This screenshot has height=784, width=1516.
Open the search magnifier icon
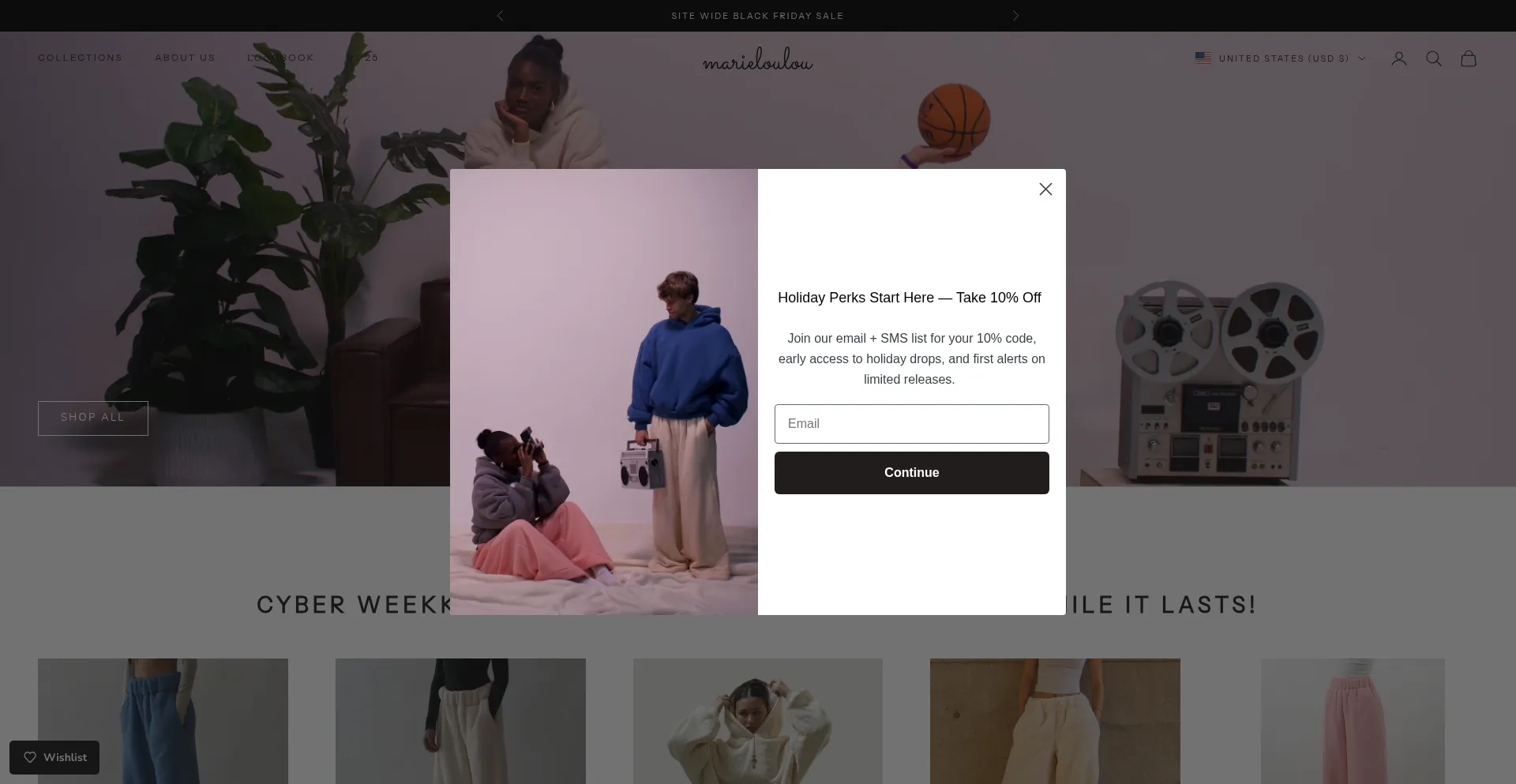pos(1434,58)
